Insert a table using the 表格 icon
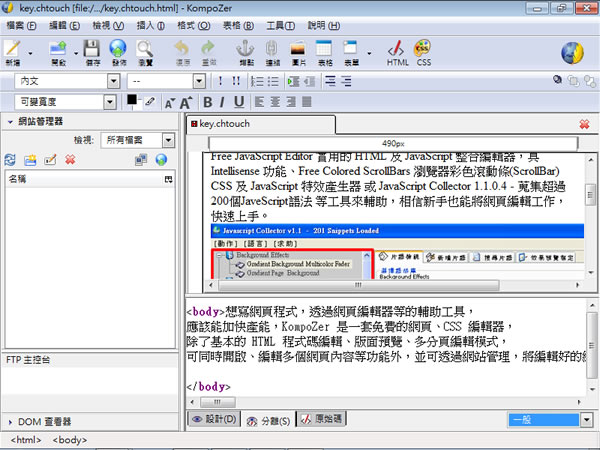This screenshot has height=450, width=600. click(x=325, y=50)
